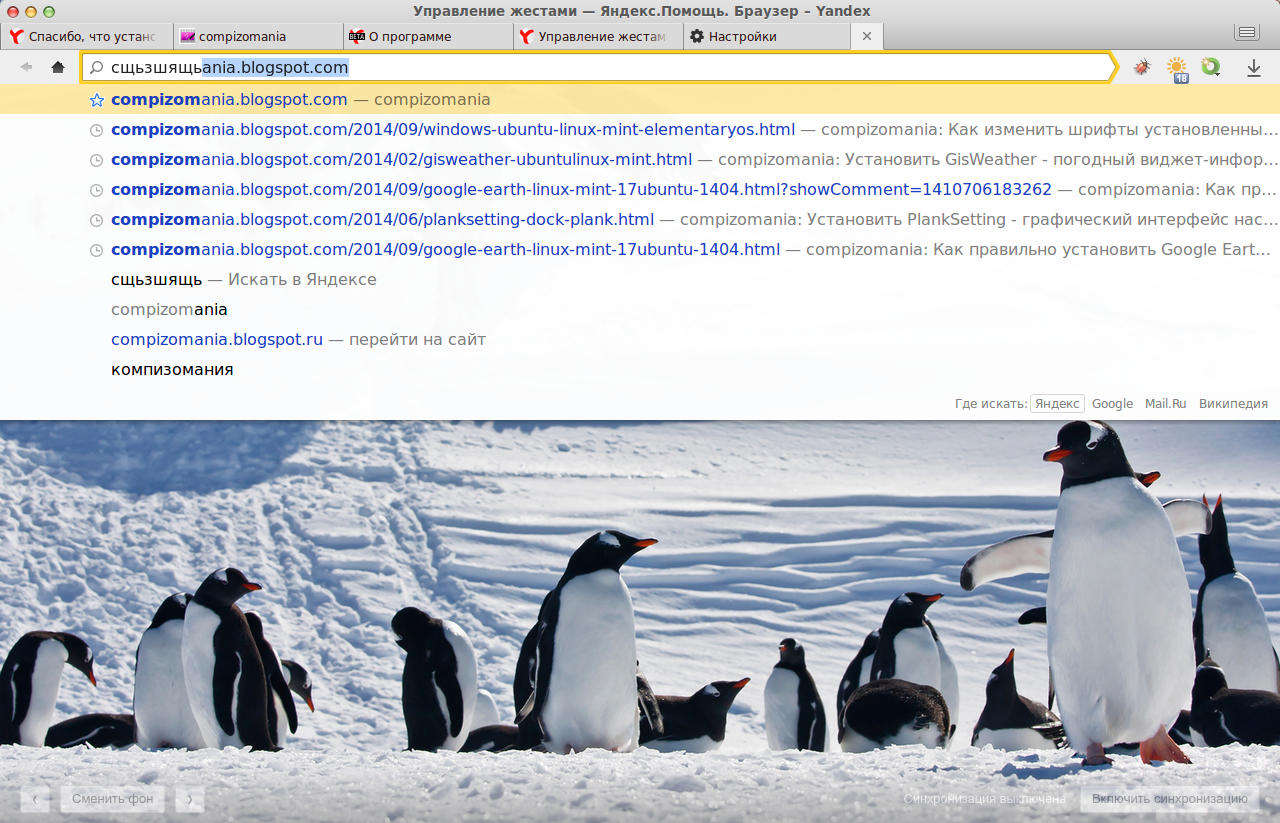
Task: Open the google-earth suggestion with showComment parameter
Action: [x=640, y=190]
